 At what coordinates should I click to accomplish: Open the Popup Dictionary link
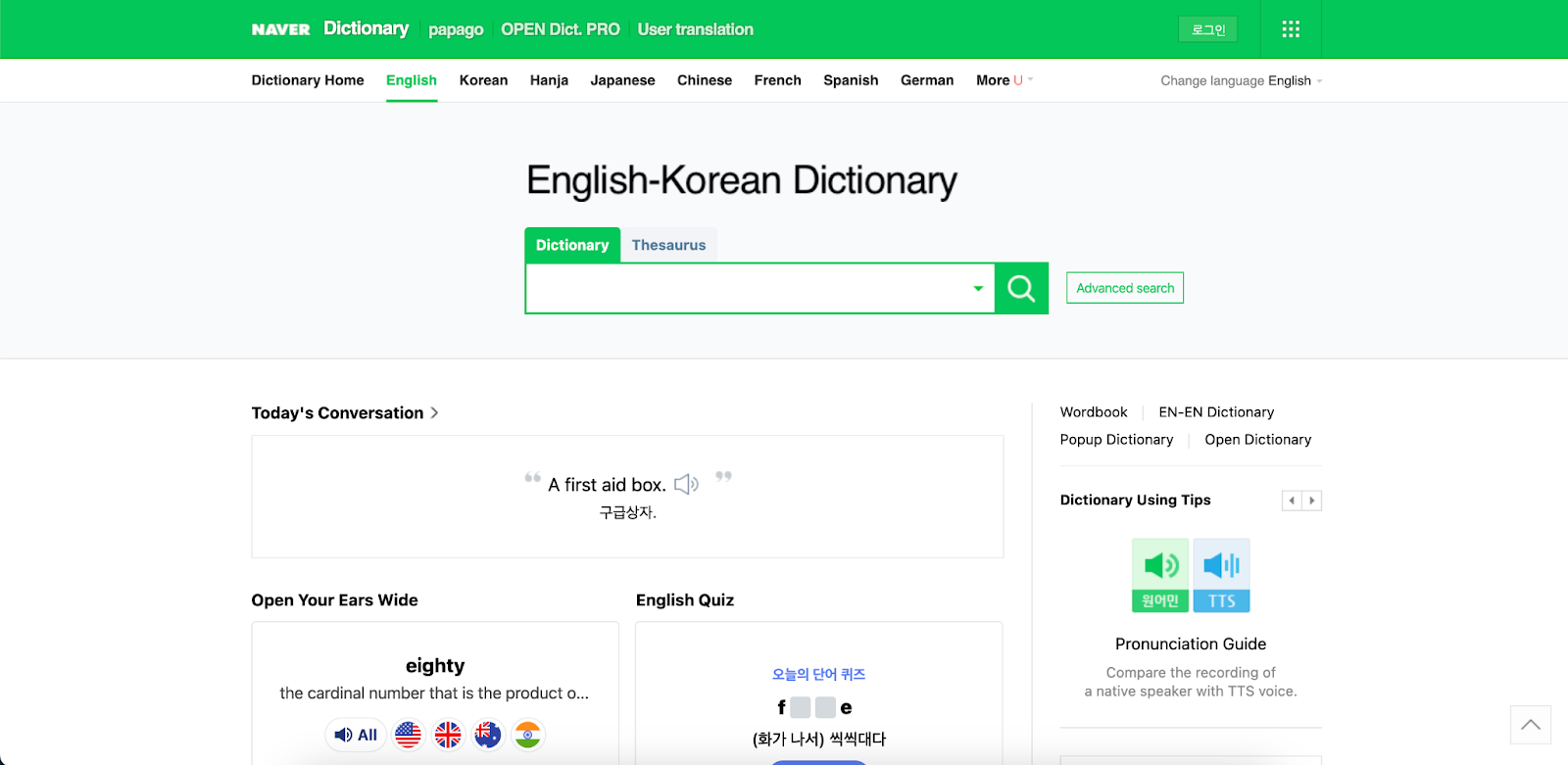[1116, 440]
